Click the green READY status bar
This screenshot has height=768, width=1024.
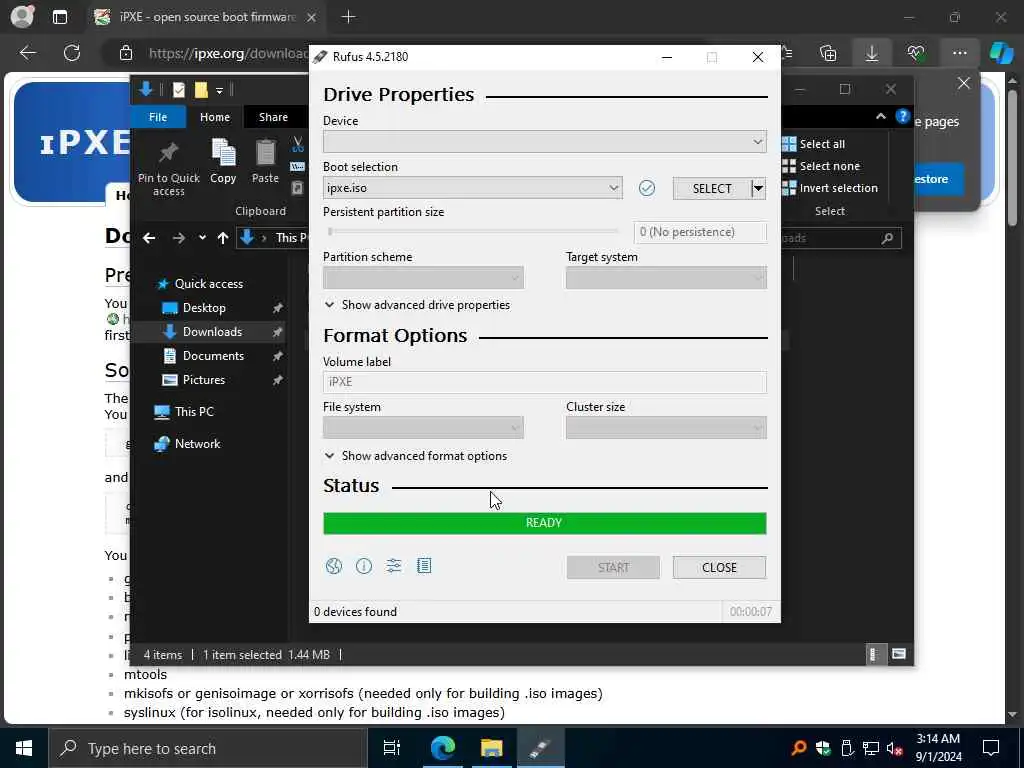[x=545, y=523]
